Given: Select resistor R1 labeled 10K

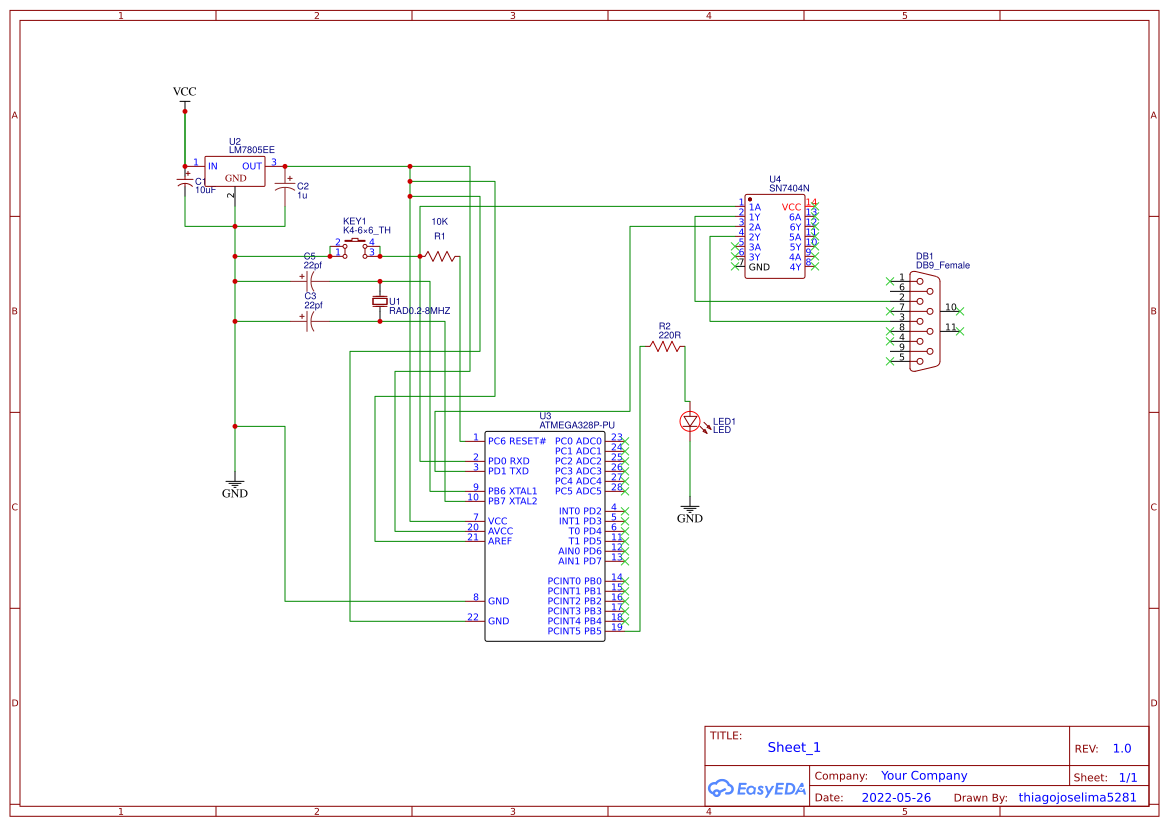Looking at the screenshot, I should 440,255.
